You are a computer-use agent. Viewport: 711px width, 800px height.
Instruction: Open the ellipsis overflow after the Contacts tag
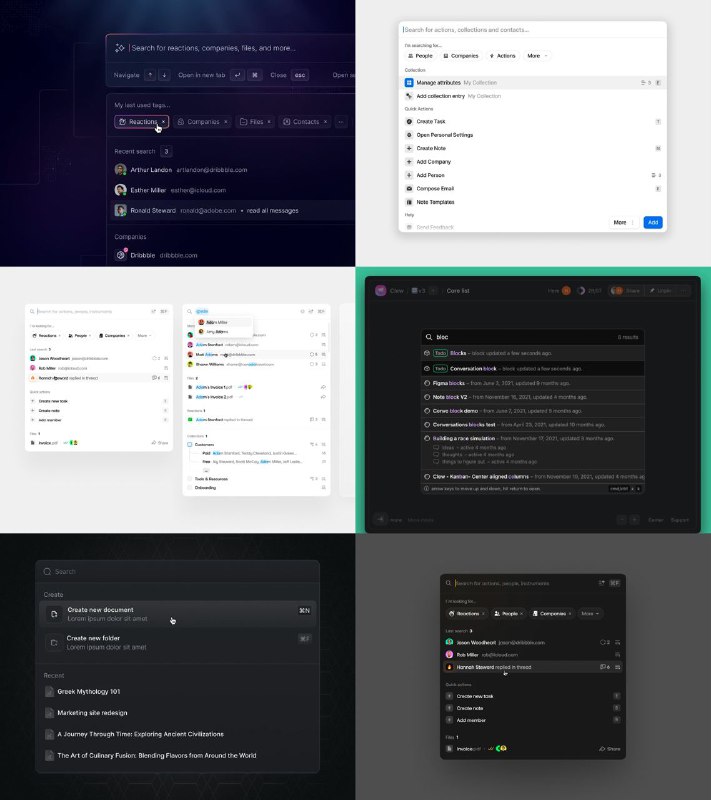341,122
